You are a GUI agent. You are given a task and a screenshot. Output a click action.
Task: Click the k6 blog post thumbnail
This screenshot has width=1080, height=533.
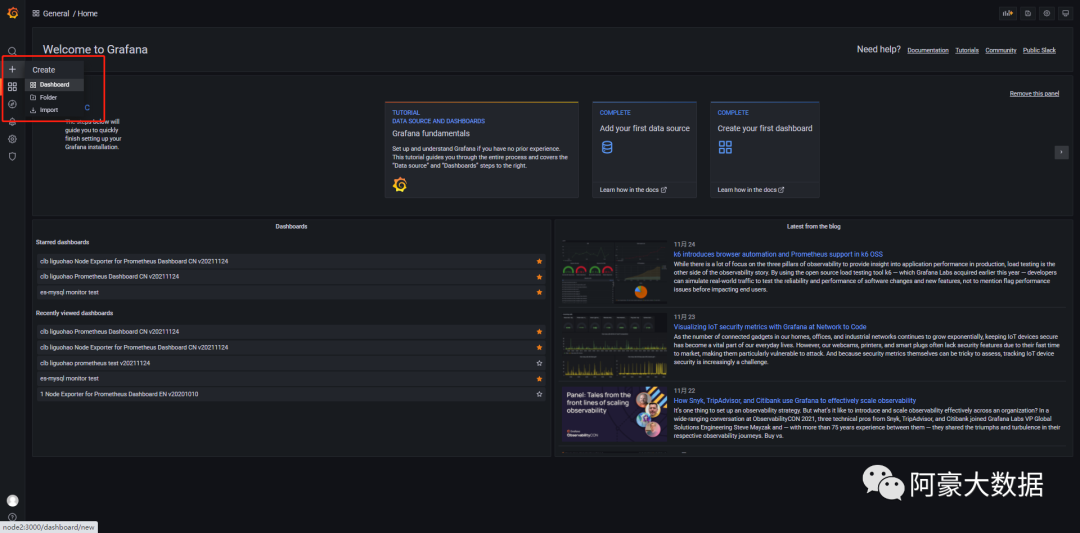pyautogui.click(x=614, y=271)
